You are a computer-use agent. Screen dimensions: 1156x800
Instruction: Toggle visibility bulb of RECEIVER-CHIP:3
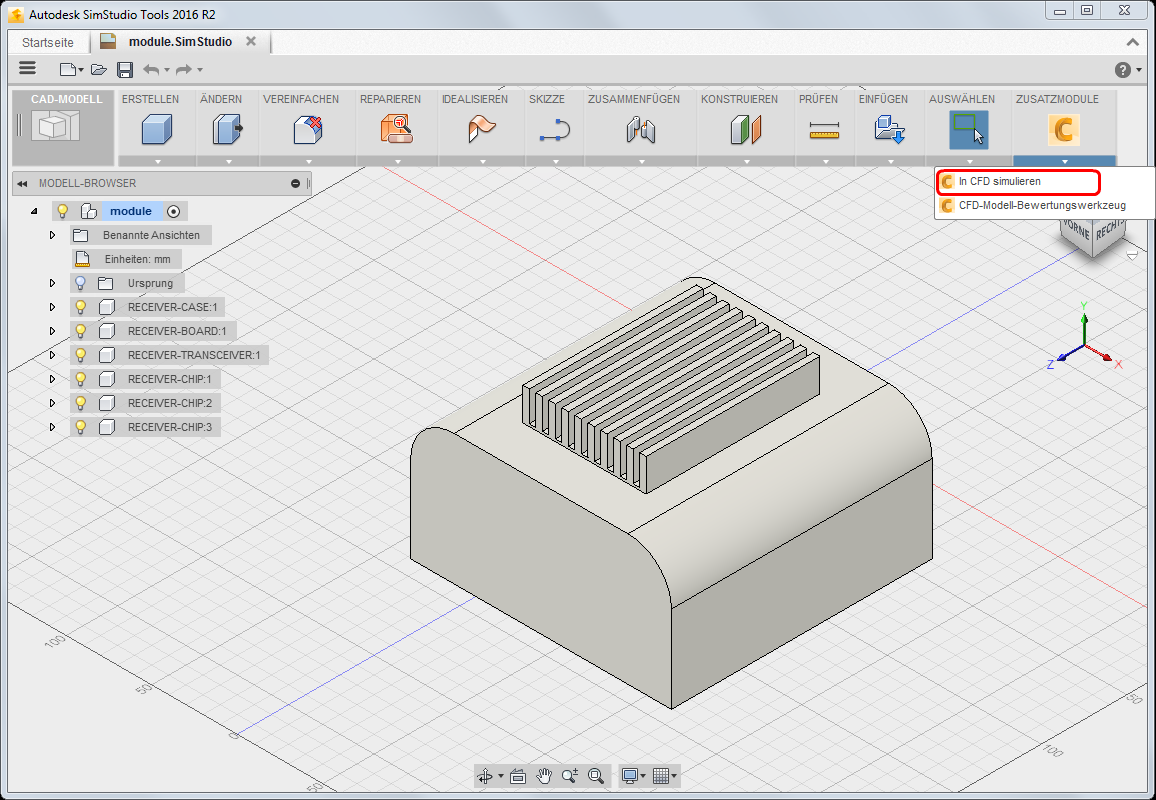point(80,427)
